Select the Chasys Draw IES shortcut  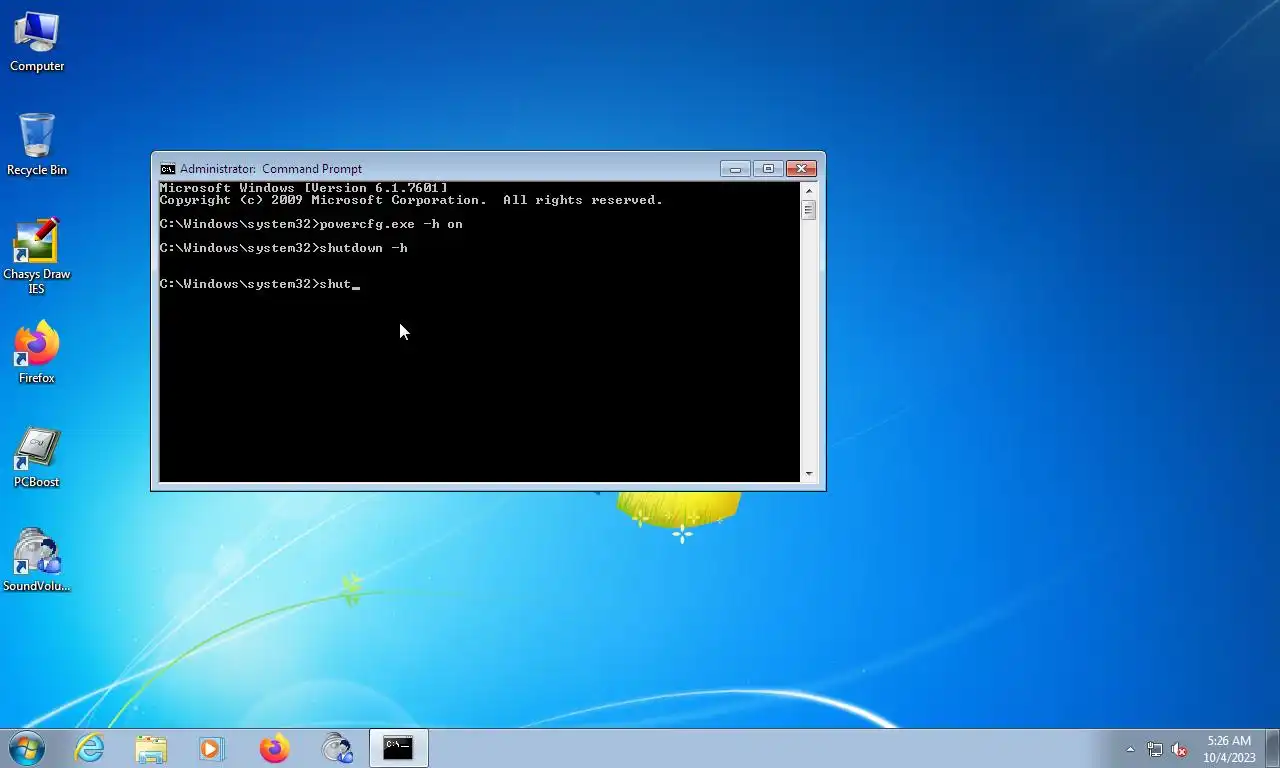click(37, 256)
